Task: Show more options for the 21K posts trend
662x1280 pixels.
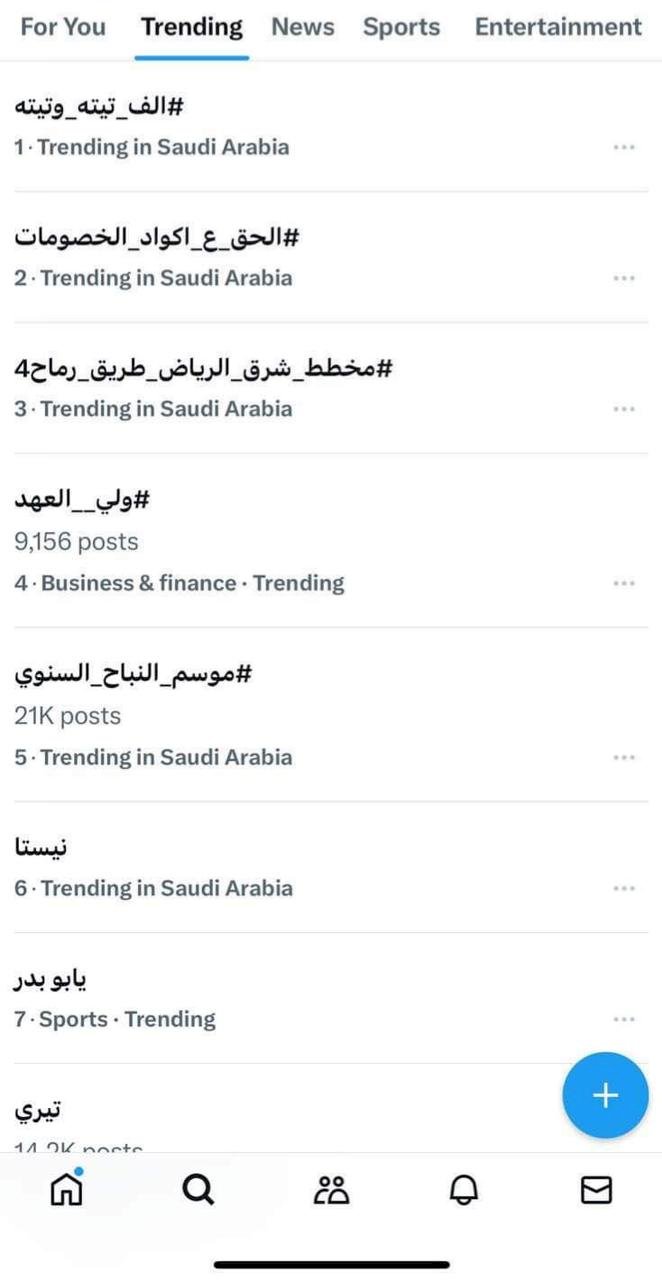Action: coord(624,757)
